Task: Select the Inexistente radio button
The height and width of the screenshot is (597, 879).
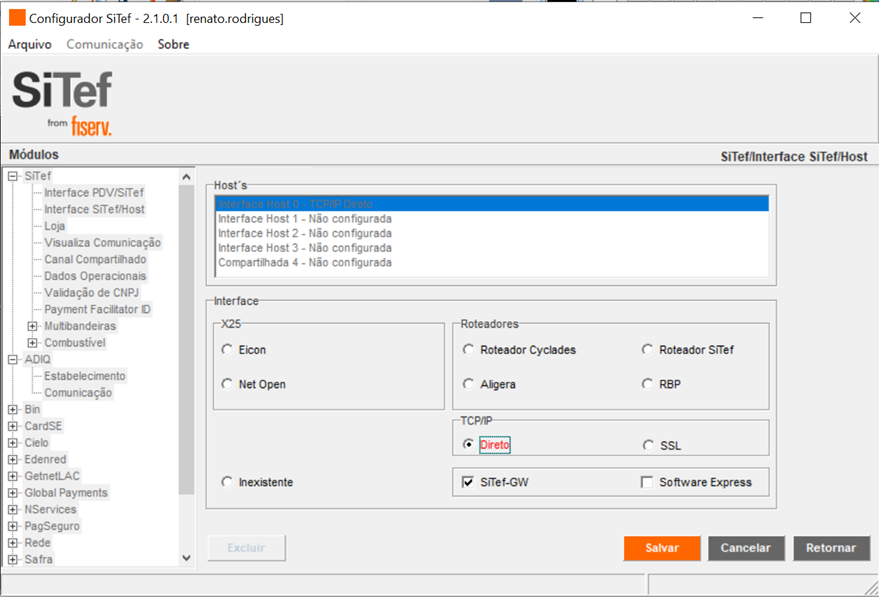Action: point(227,482)
